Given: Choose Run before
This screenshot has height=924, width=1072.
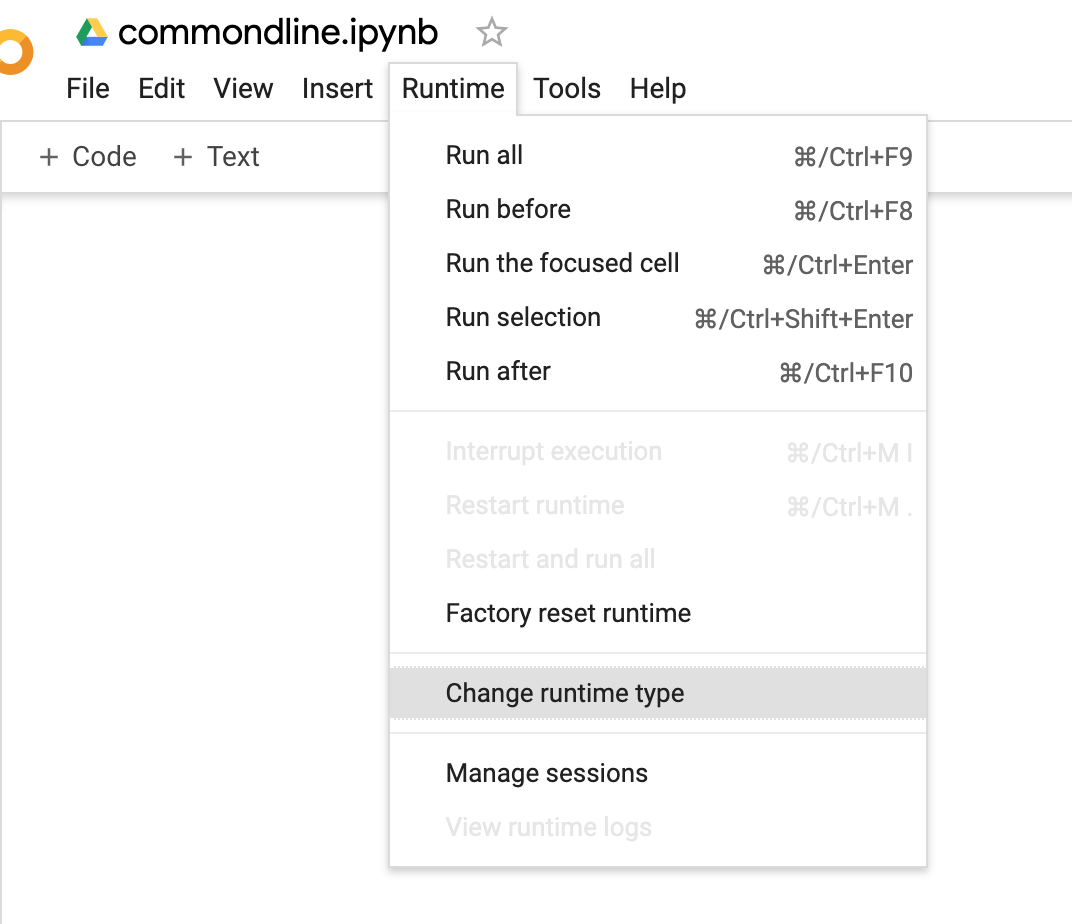Looking at the screenshot, I should tap(508, 210).
